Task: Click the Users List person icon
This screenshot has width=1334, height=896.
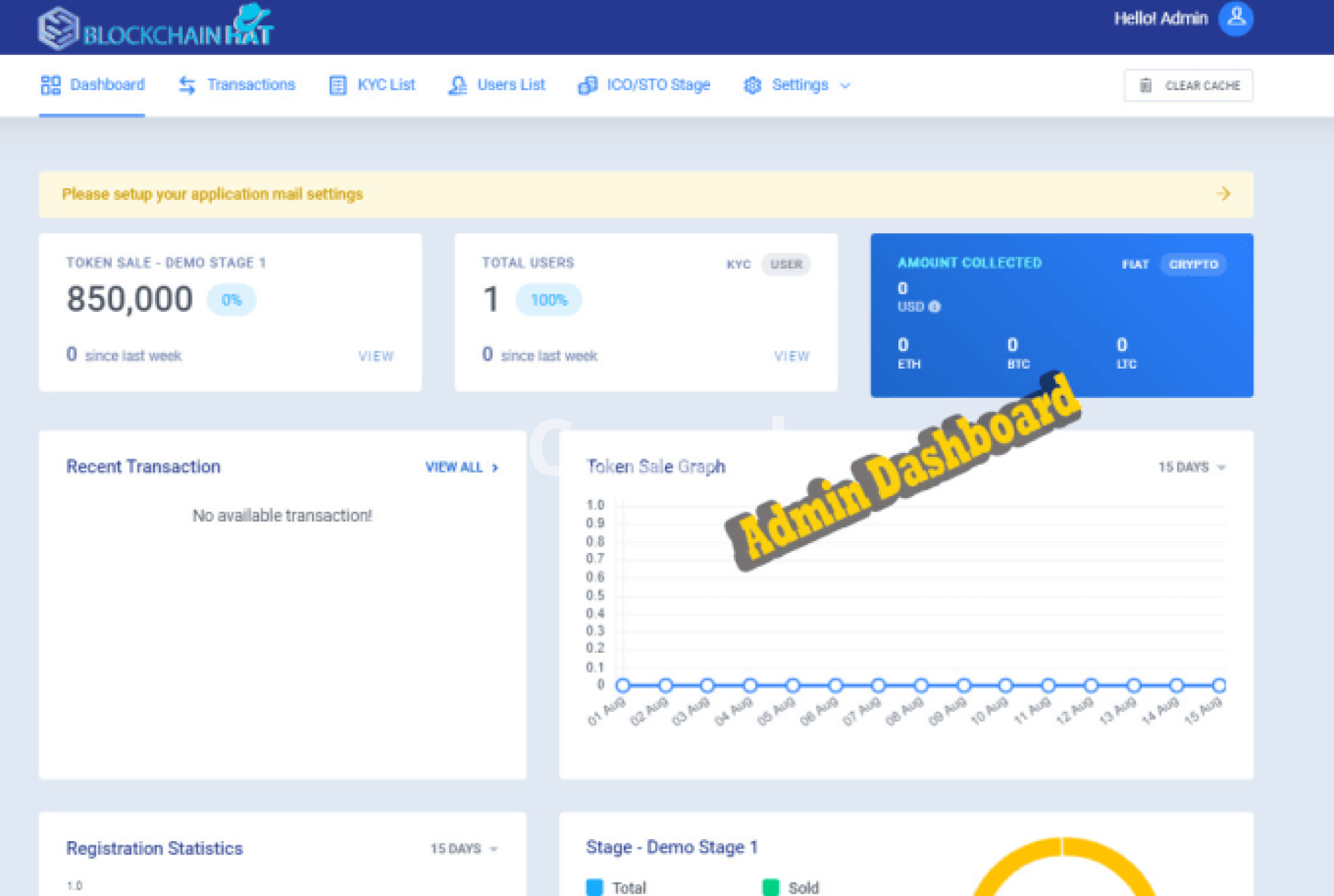Action: pos(457,85)
